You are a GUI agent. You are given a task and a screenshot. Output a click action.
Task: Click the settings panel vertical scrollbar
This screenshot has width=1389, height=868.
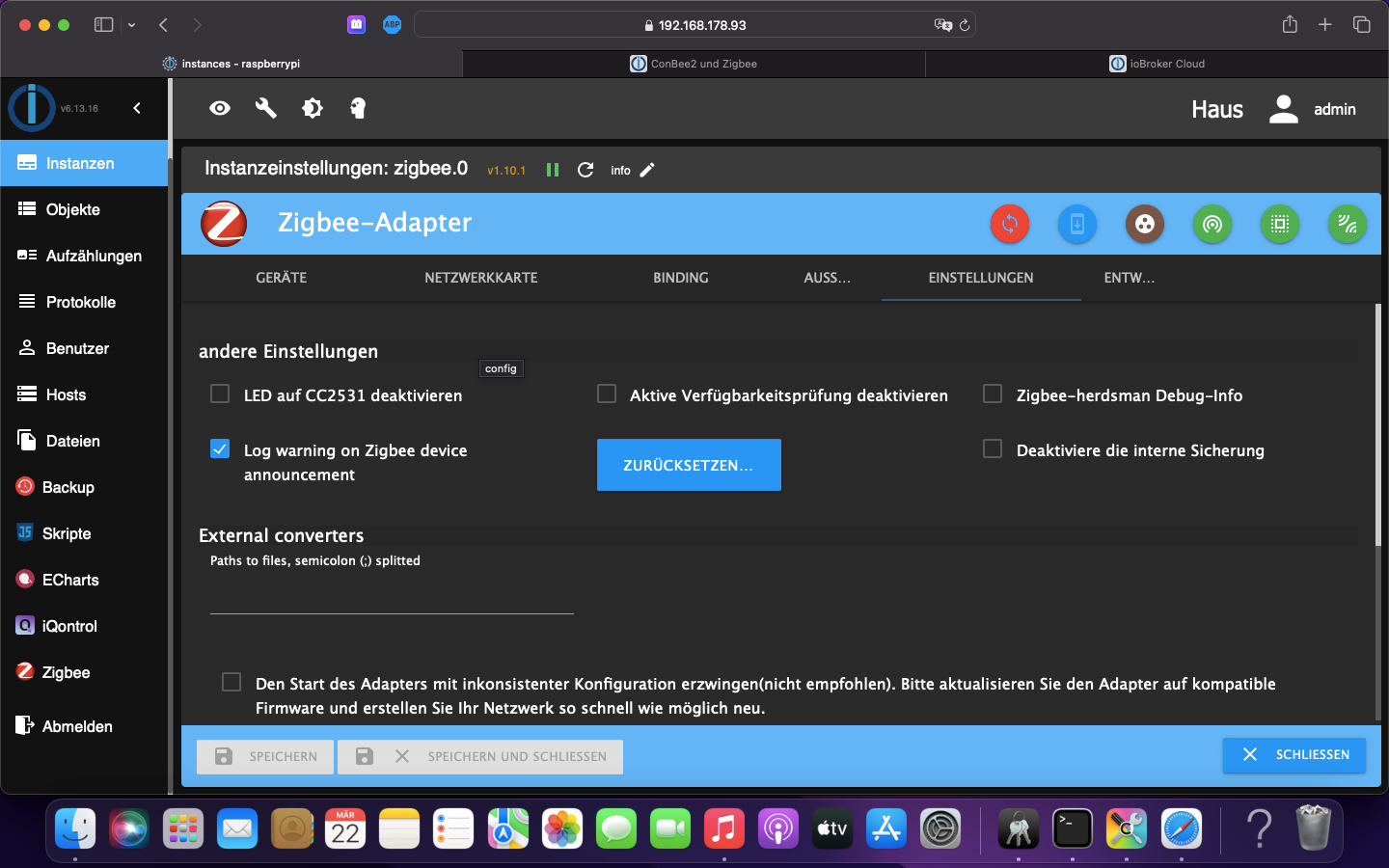[x=1378, y=424]
